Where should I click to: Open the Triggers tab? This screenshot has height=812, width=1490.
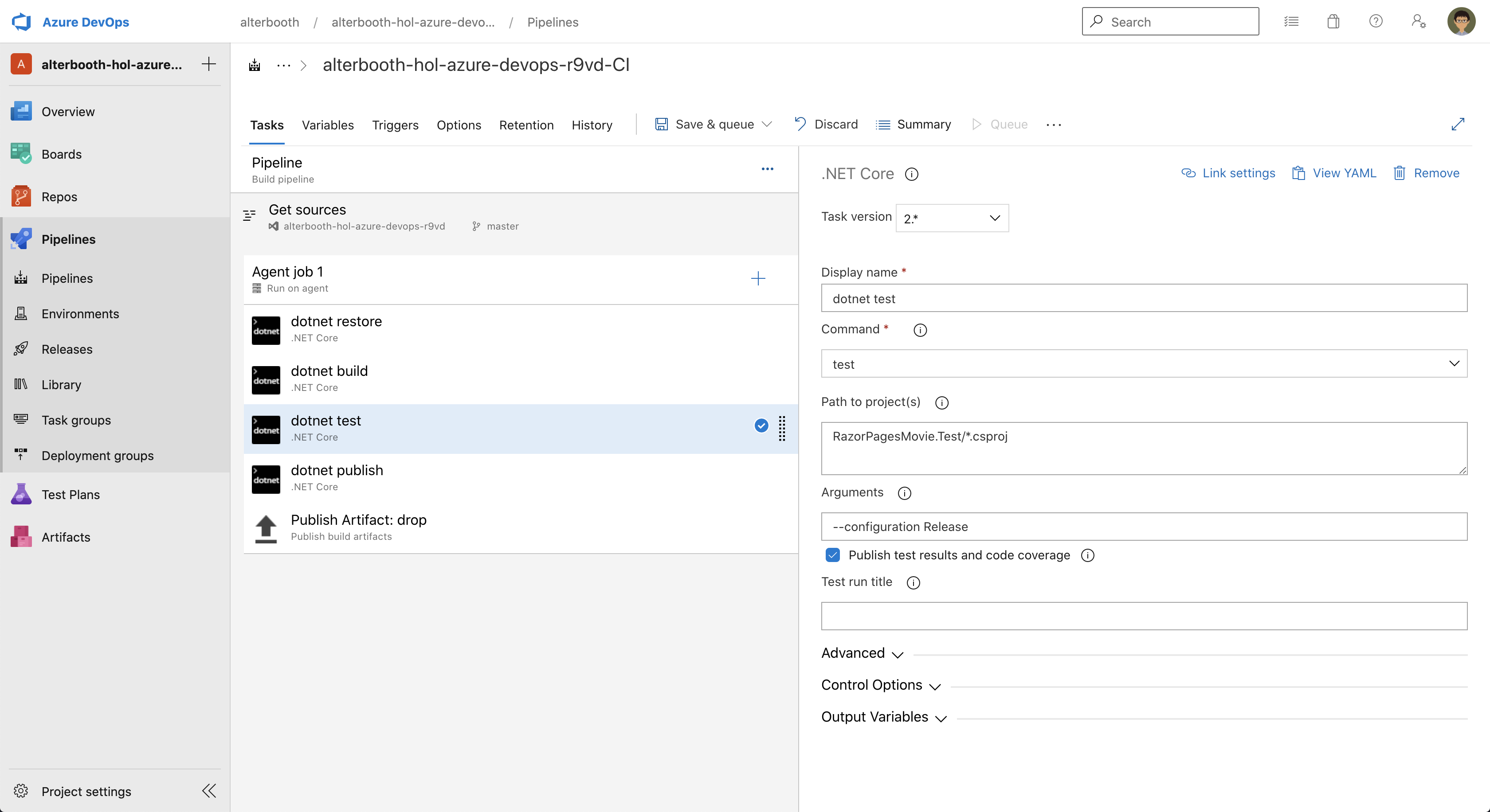(395, 125)
